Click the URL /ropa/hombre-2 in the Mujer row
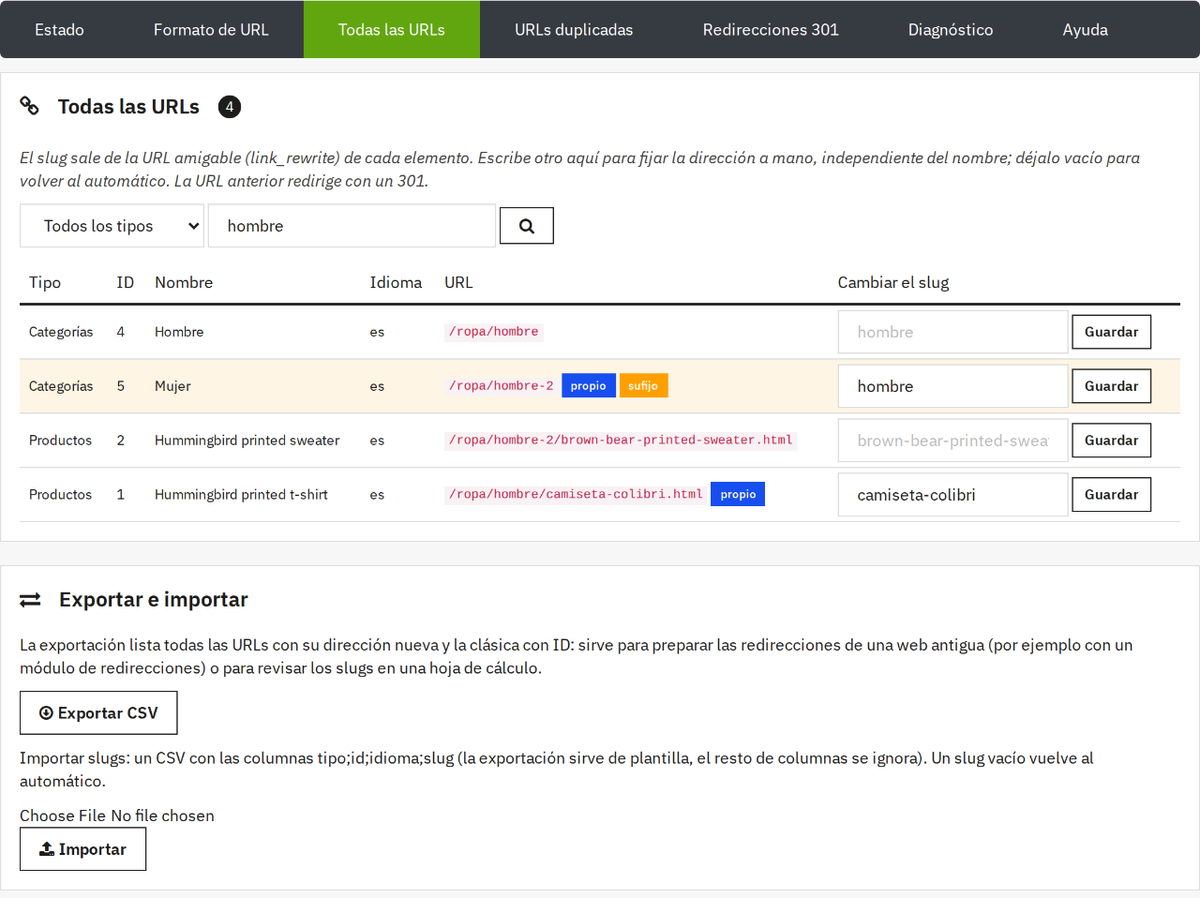The image size is (1200, 898). [501, 386]
